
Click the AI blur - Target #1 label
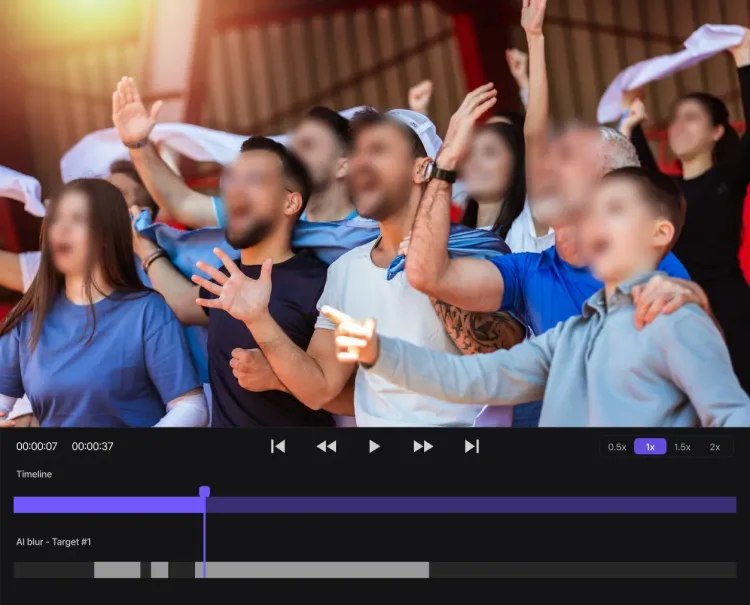pyautogui.click(x=54, y=542)
